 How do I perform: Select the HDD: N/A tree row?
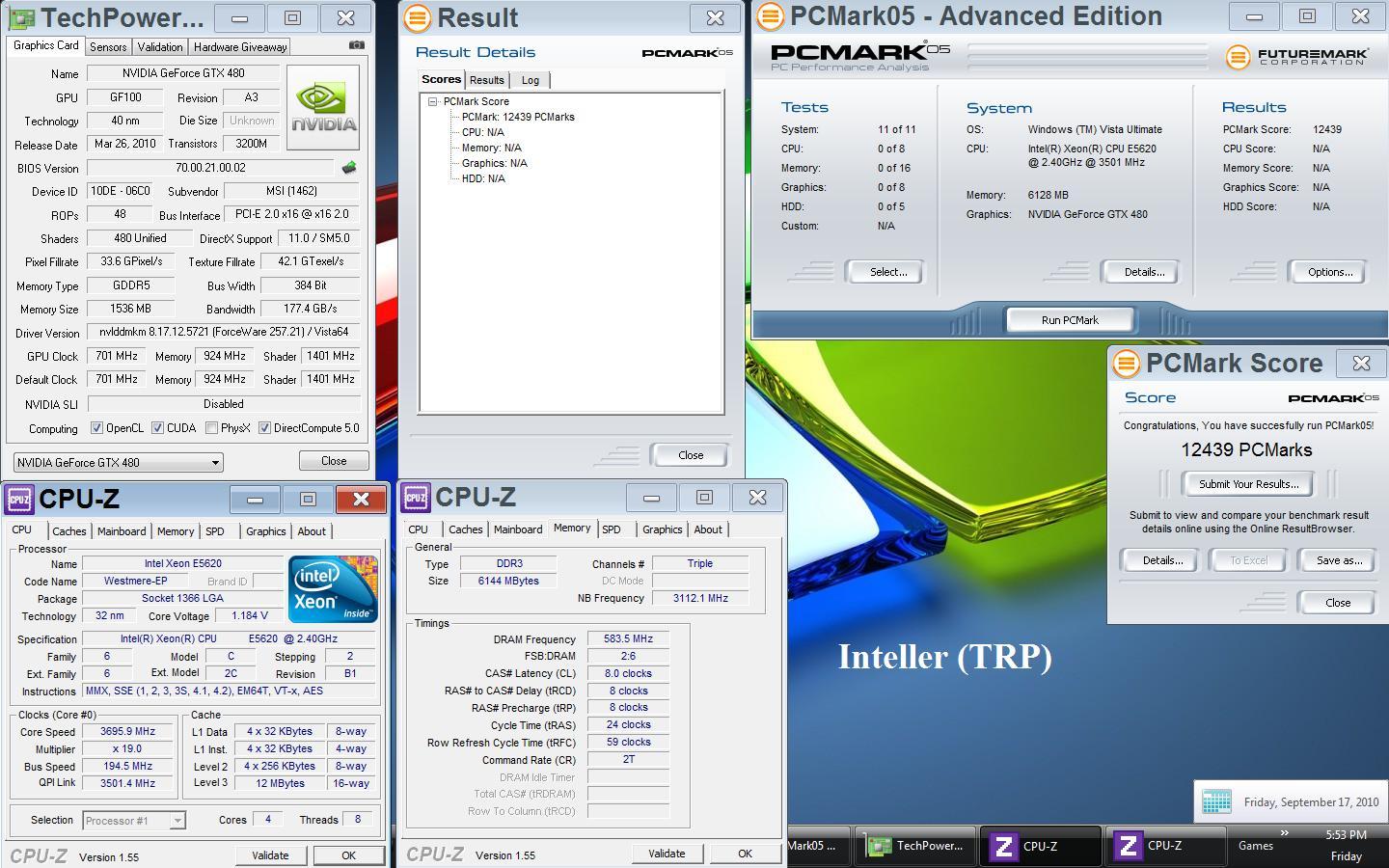(x=483, y=178)
